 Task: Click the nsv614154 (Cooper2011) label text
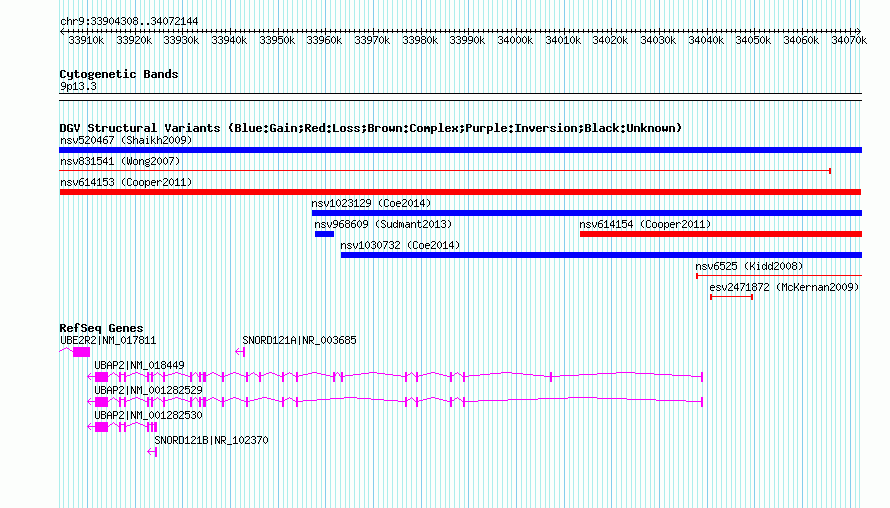click(x=645, y=224)
